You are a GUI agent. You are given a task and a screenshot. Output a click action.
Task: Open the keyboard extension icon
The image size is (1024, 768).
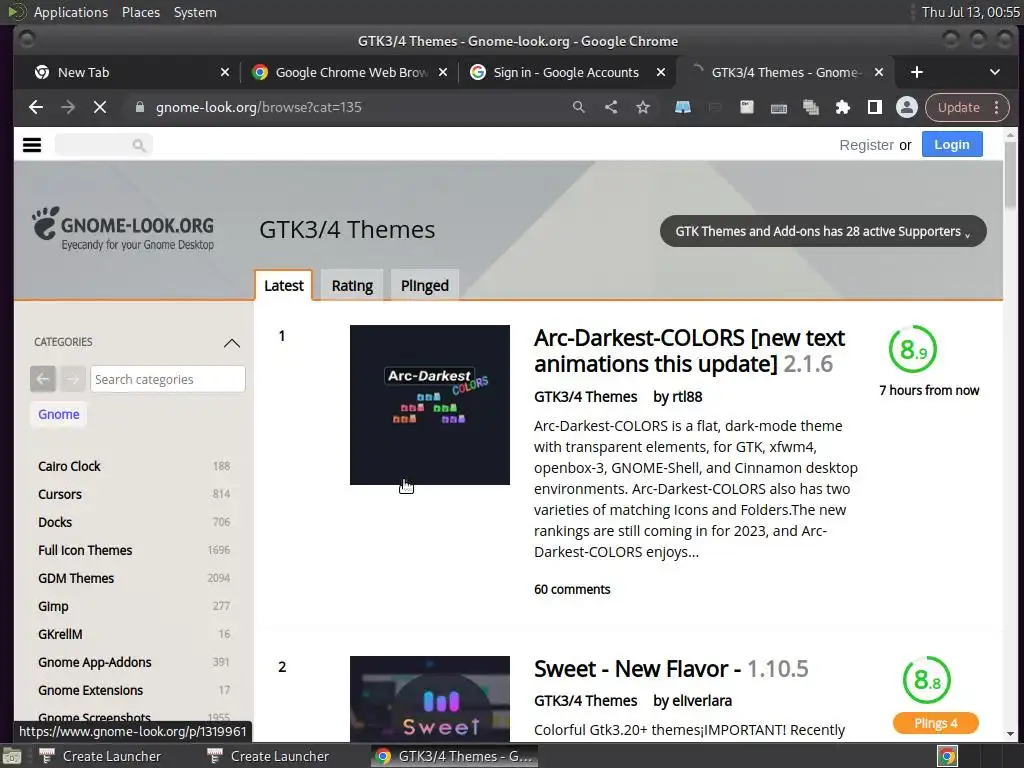point(778,108)
